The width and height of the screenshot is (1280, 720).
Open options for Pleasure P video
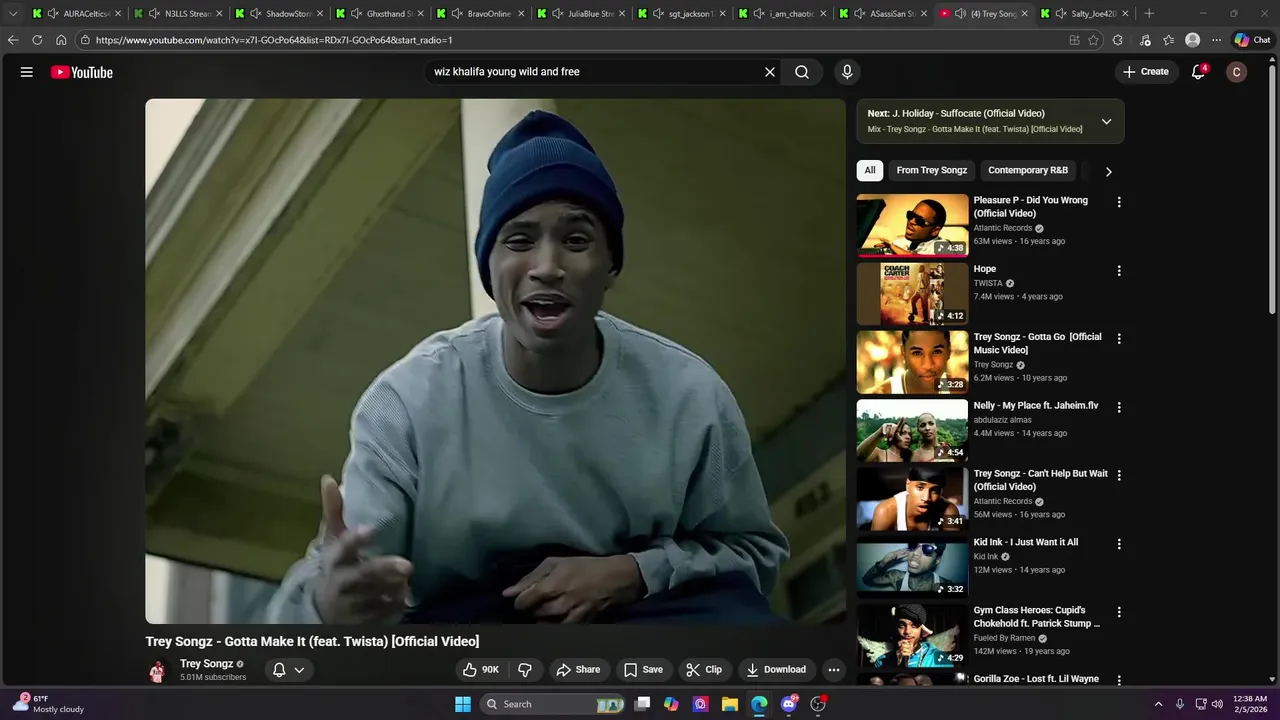(1119, 202)
